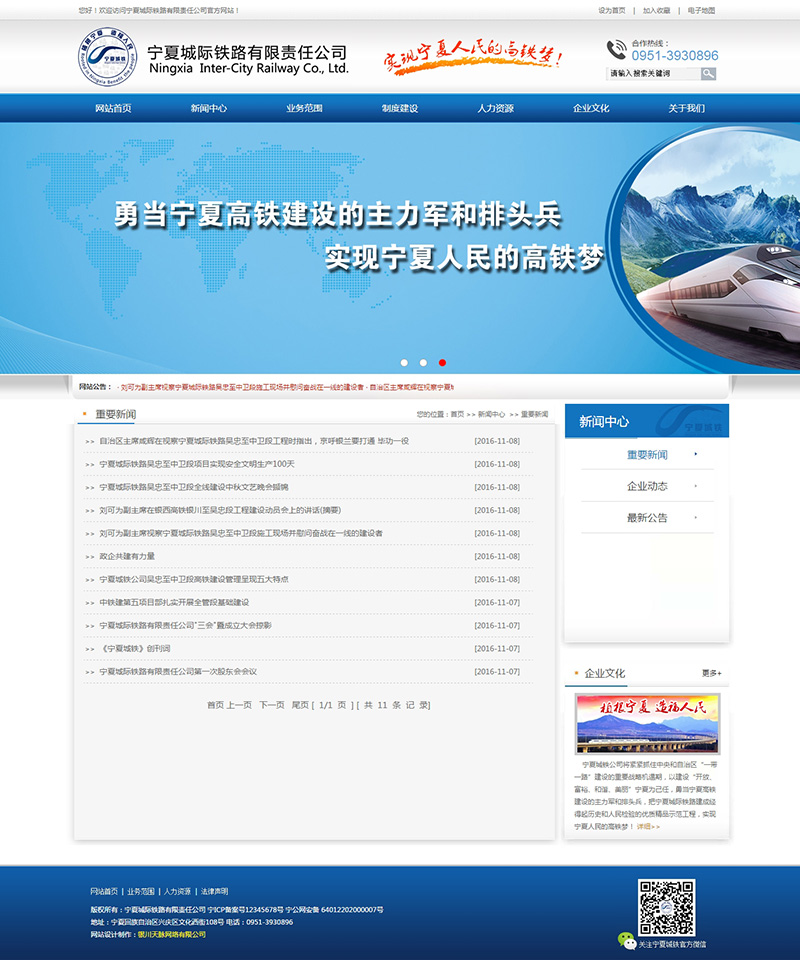800x960 pixels.
Task: Open 新闻中心 in the navigation bar
Action: point(209,108)
